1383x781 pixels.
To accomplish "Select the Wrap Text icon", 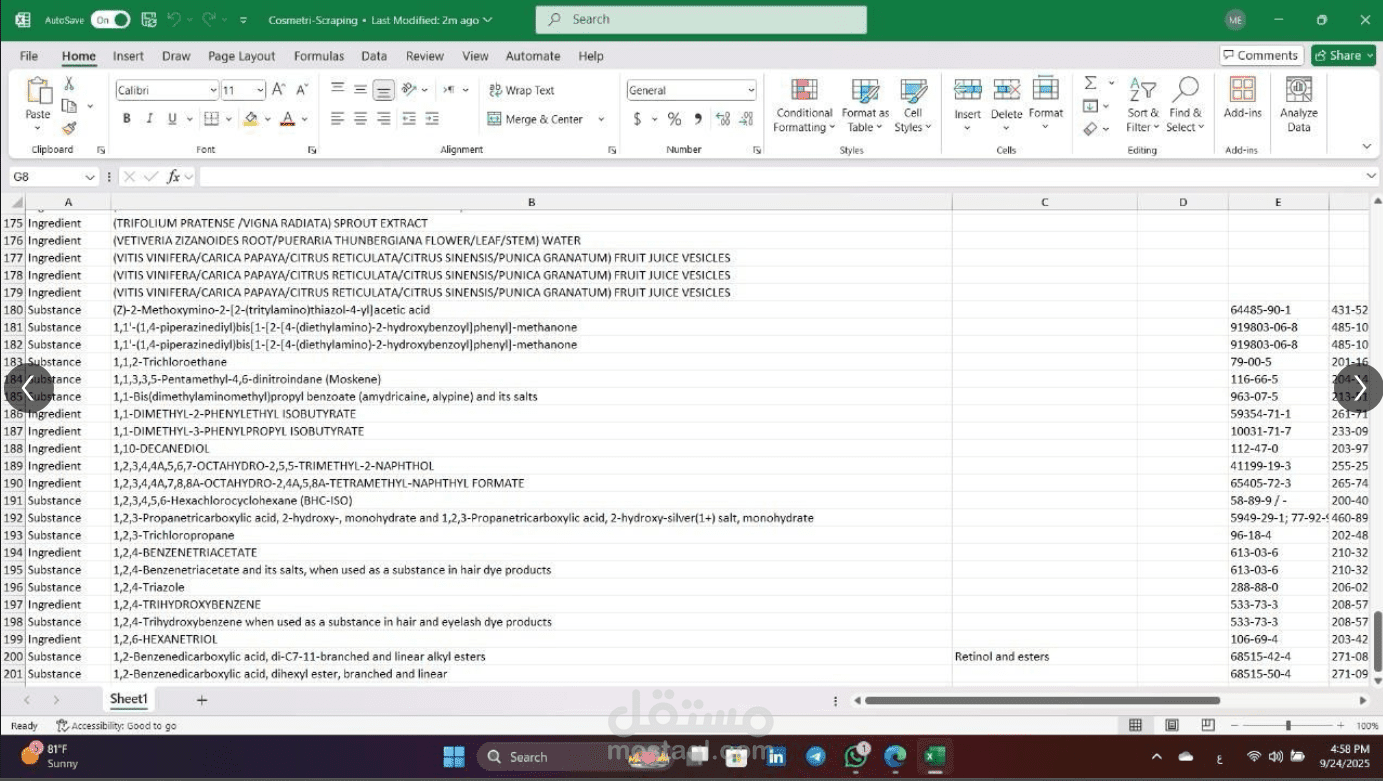I will coord(494,90).
